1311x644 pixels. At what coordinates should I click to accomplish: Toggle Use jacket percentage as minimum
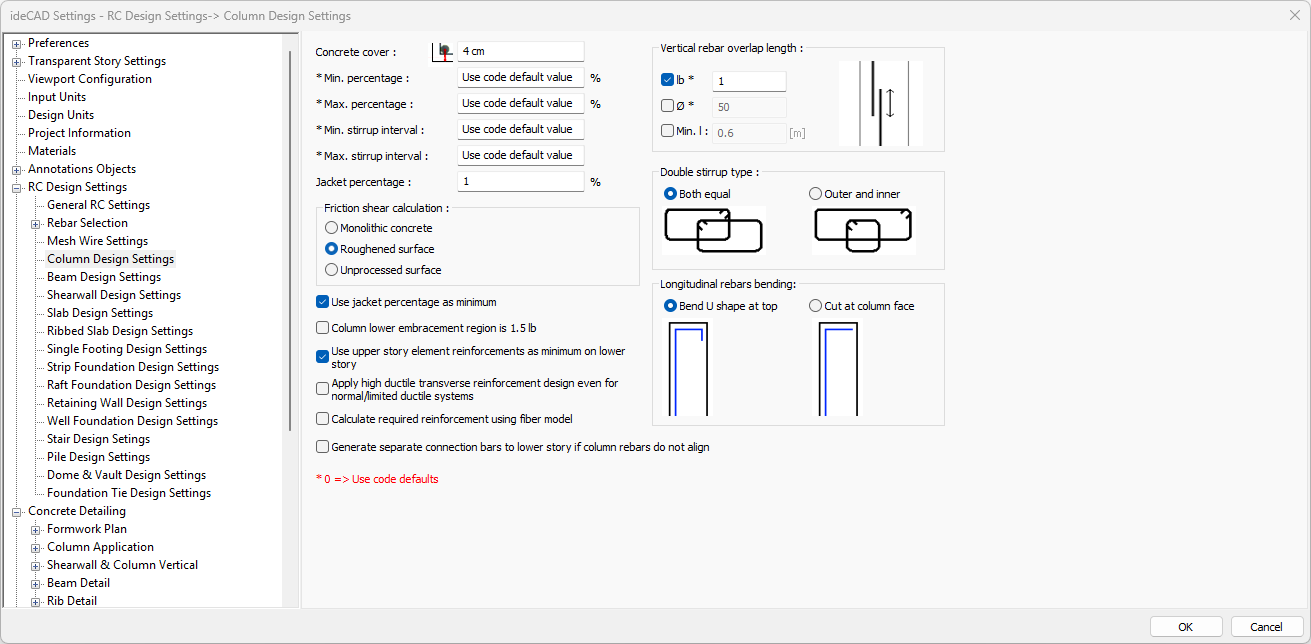pyautogui.click(x=322, y=302)
